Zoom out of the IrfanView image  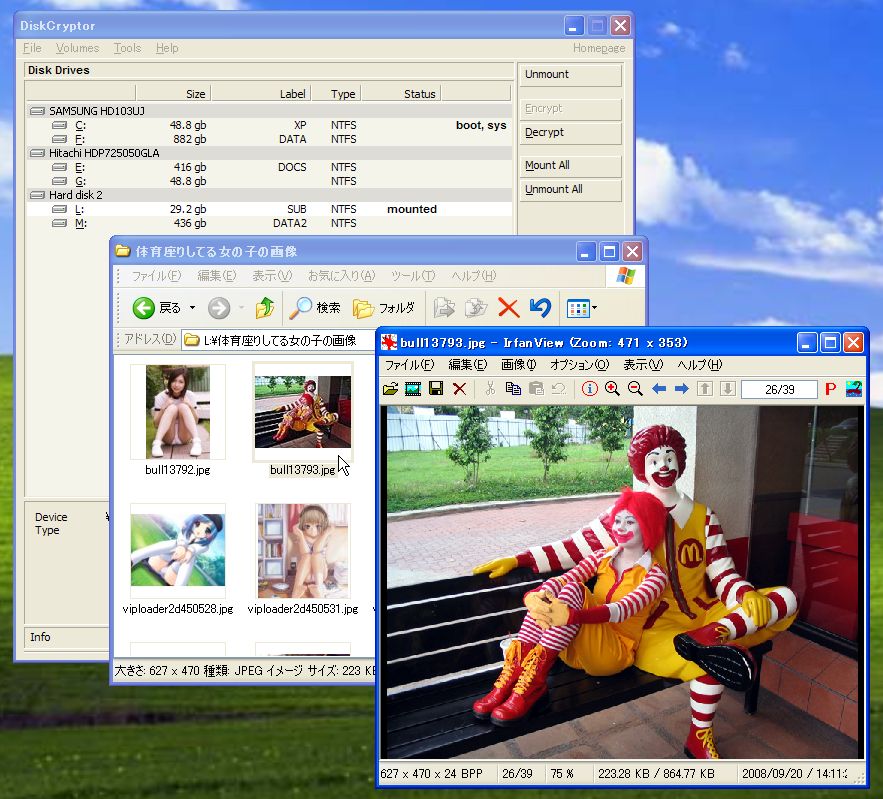tap(635, 389)
